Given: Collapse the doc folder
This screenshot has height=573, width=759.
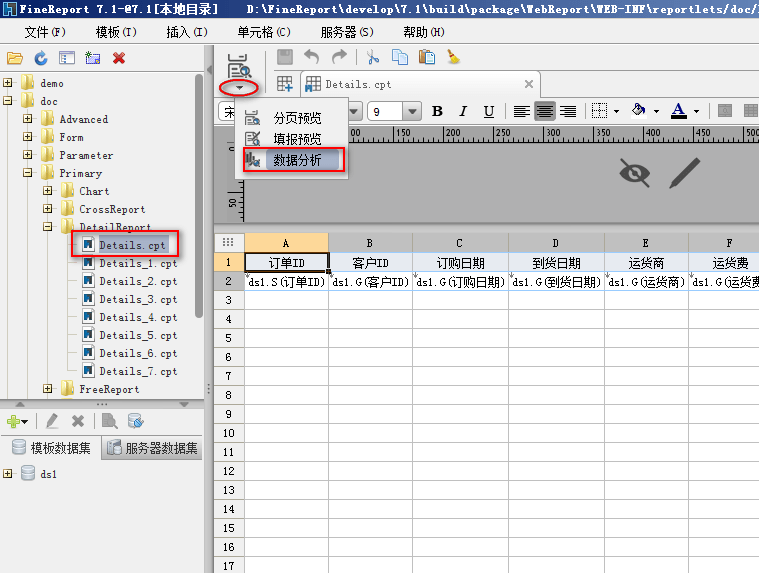Looking at the screenshot, I should [8, 101].
